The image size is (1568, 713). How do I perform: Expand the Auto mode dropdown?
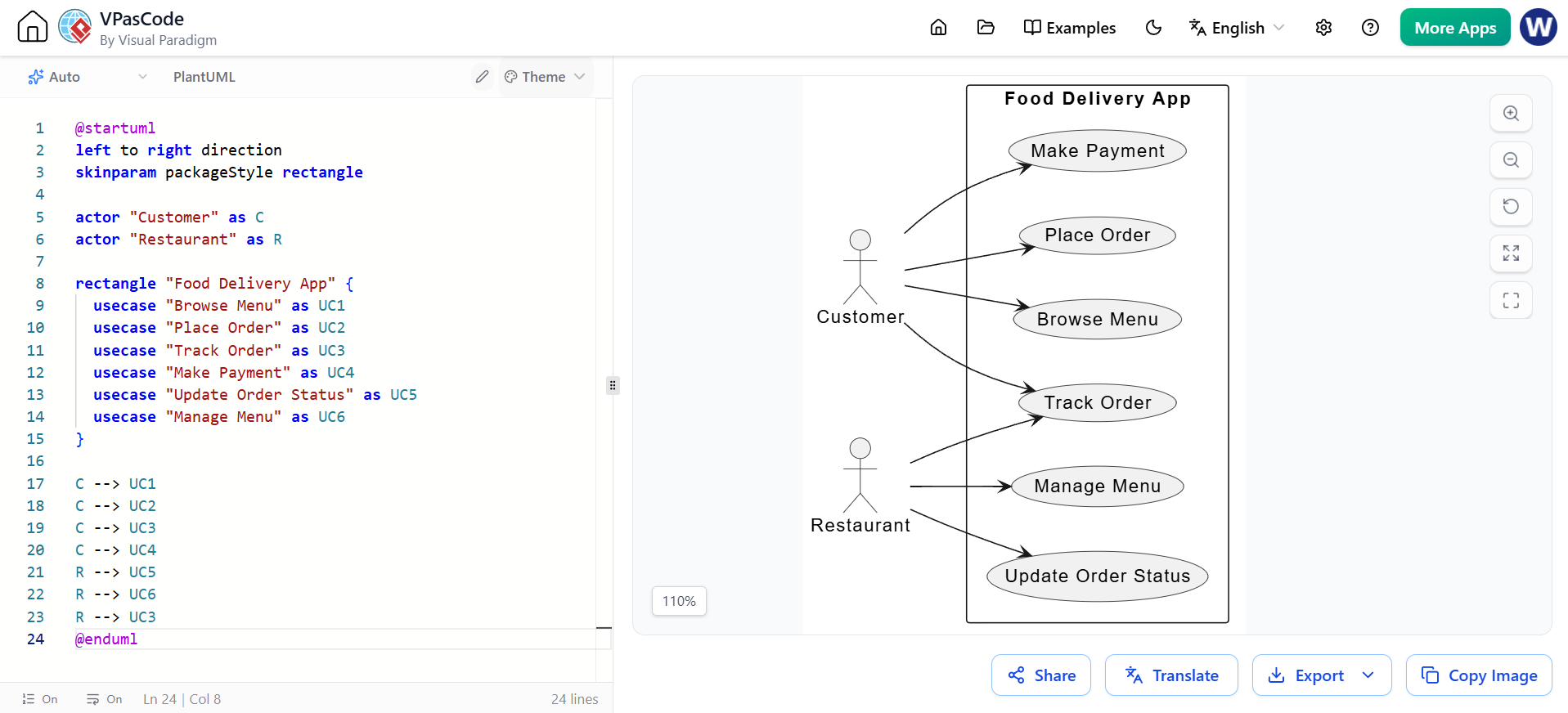click(88, 77)
